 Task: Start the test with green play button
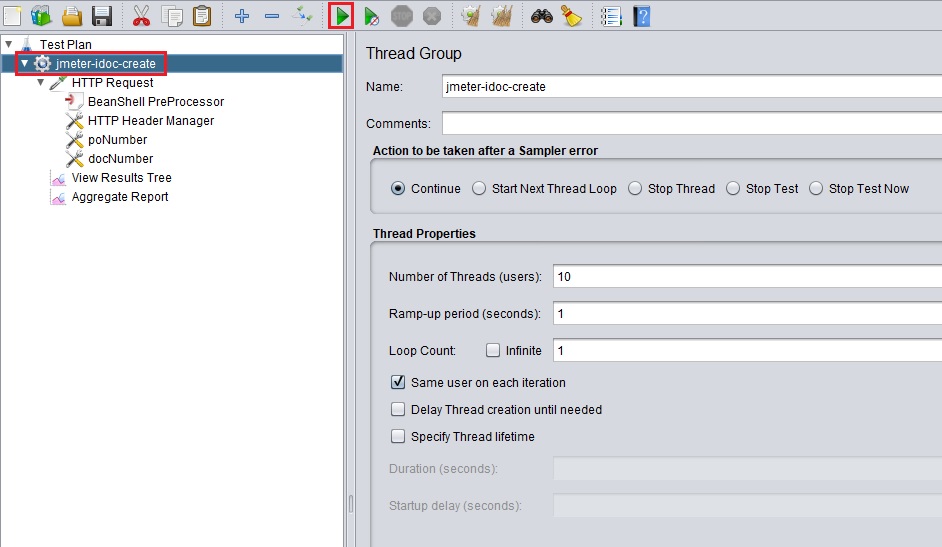341,16
